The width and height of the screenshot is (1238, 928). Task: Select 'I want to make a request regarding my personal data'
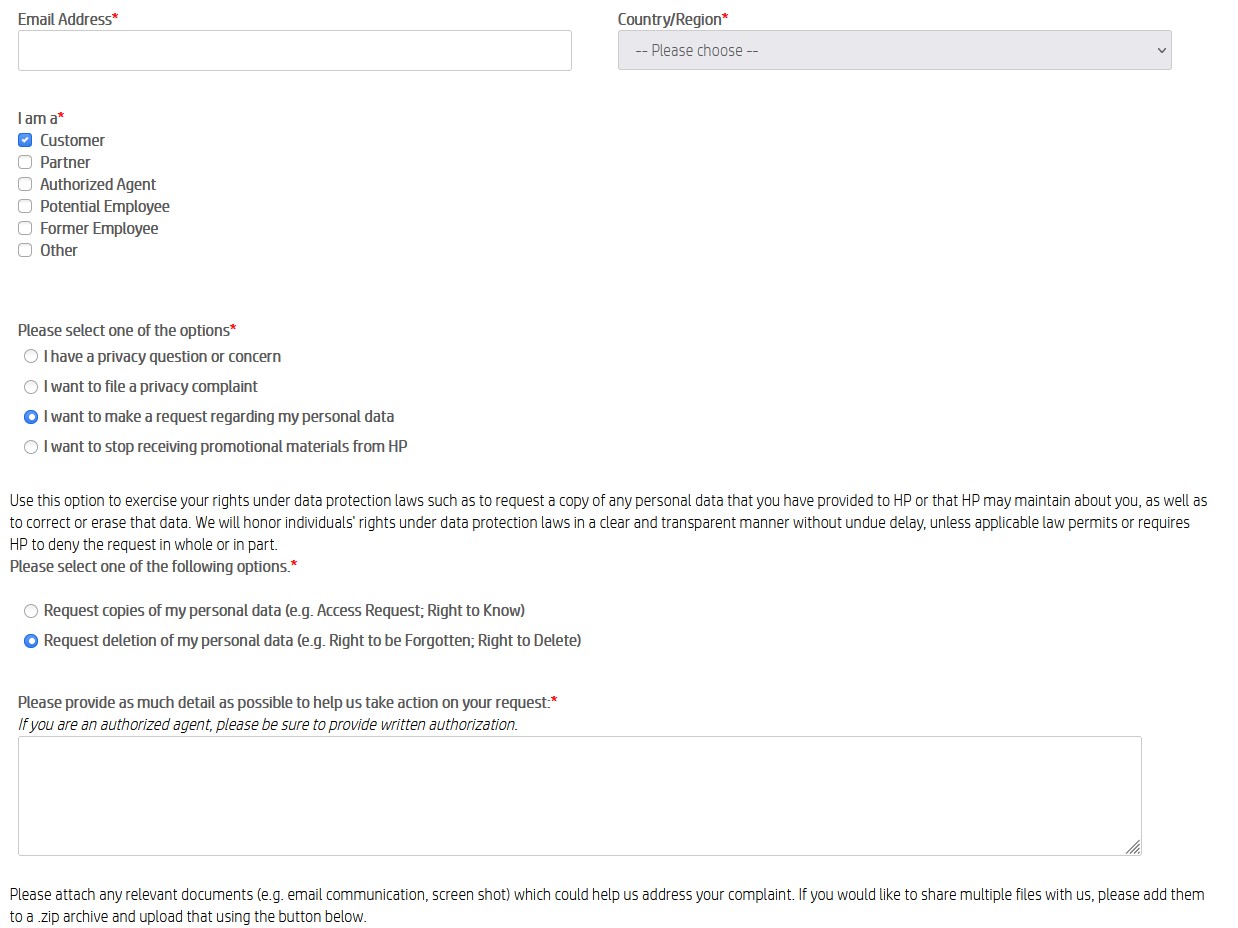coord(30,417)
